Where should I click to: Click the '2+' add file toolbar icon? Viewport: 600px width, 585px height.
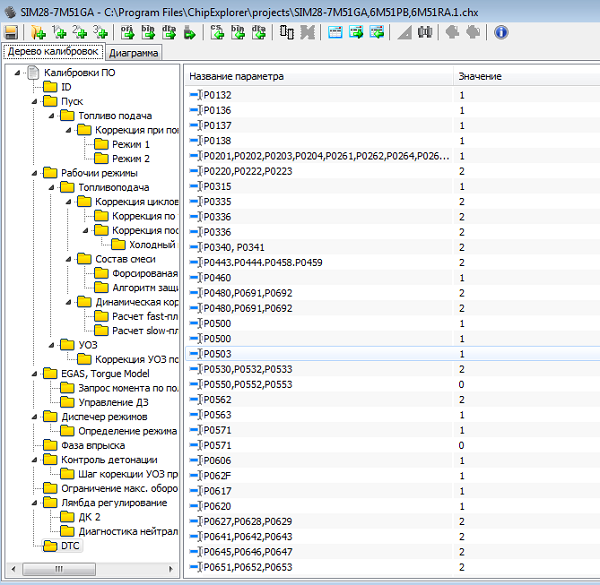click(80, 32)
